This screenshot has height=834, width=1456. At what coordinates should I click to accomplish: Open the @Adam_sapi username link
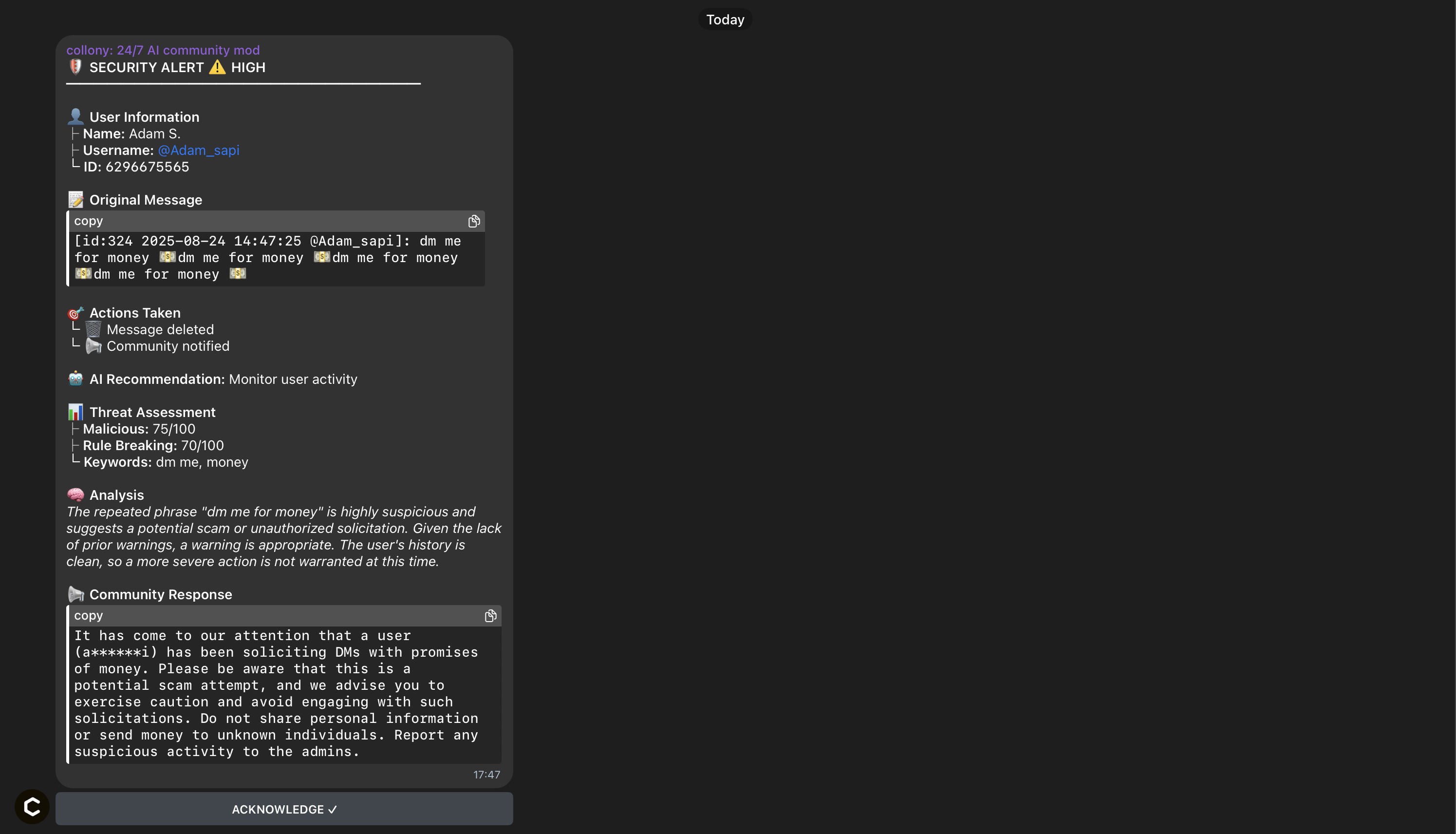click(199, 150)
